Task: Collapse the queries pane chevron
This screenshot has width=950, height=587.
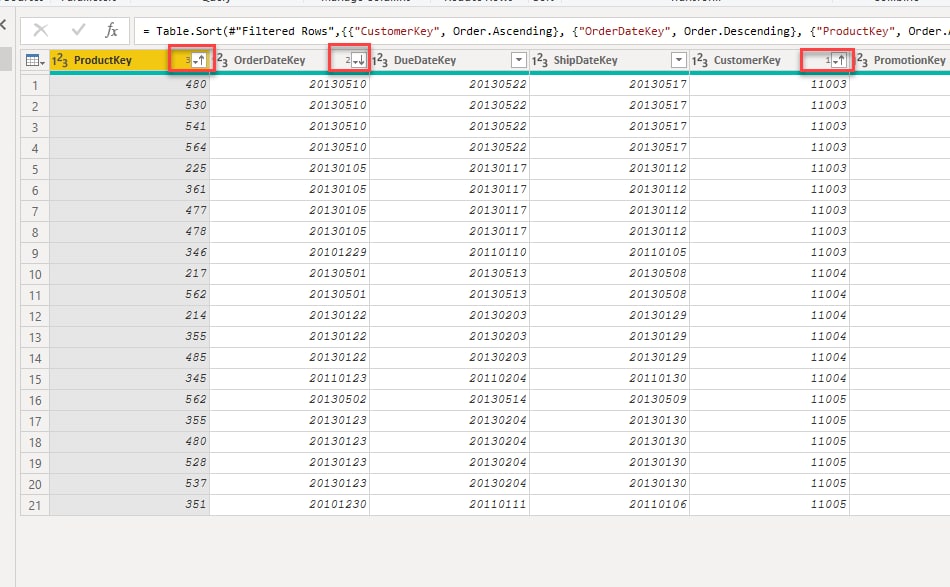Action: (x=4, y=25)
